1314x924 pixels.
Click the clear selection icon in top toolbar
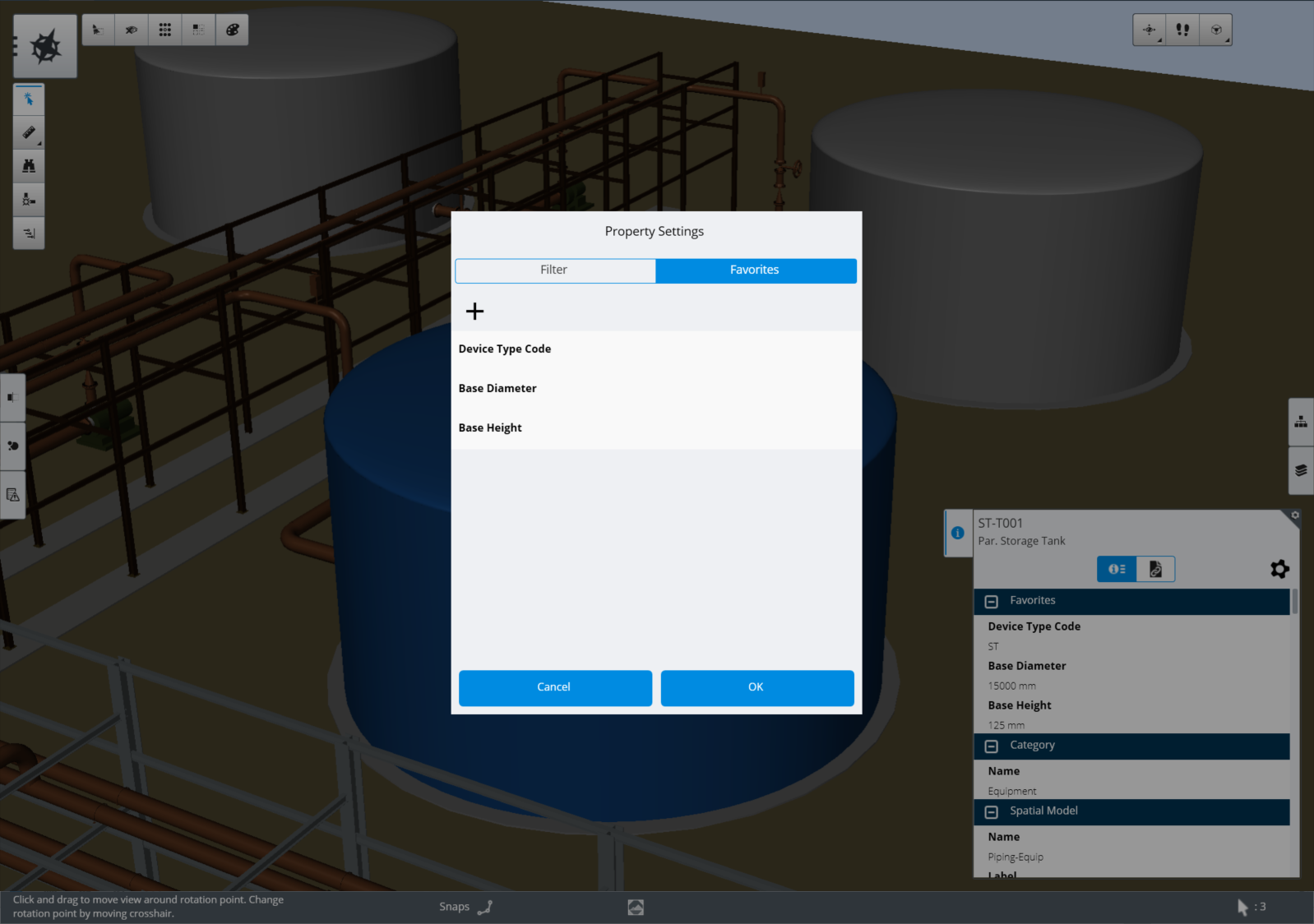coord(98,30)
